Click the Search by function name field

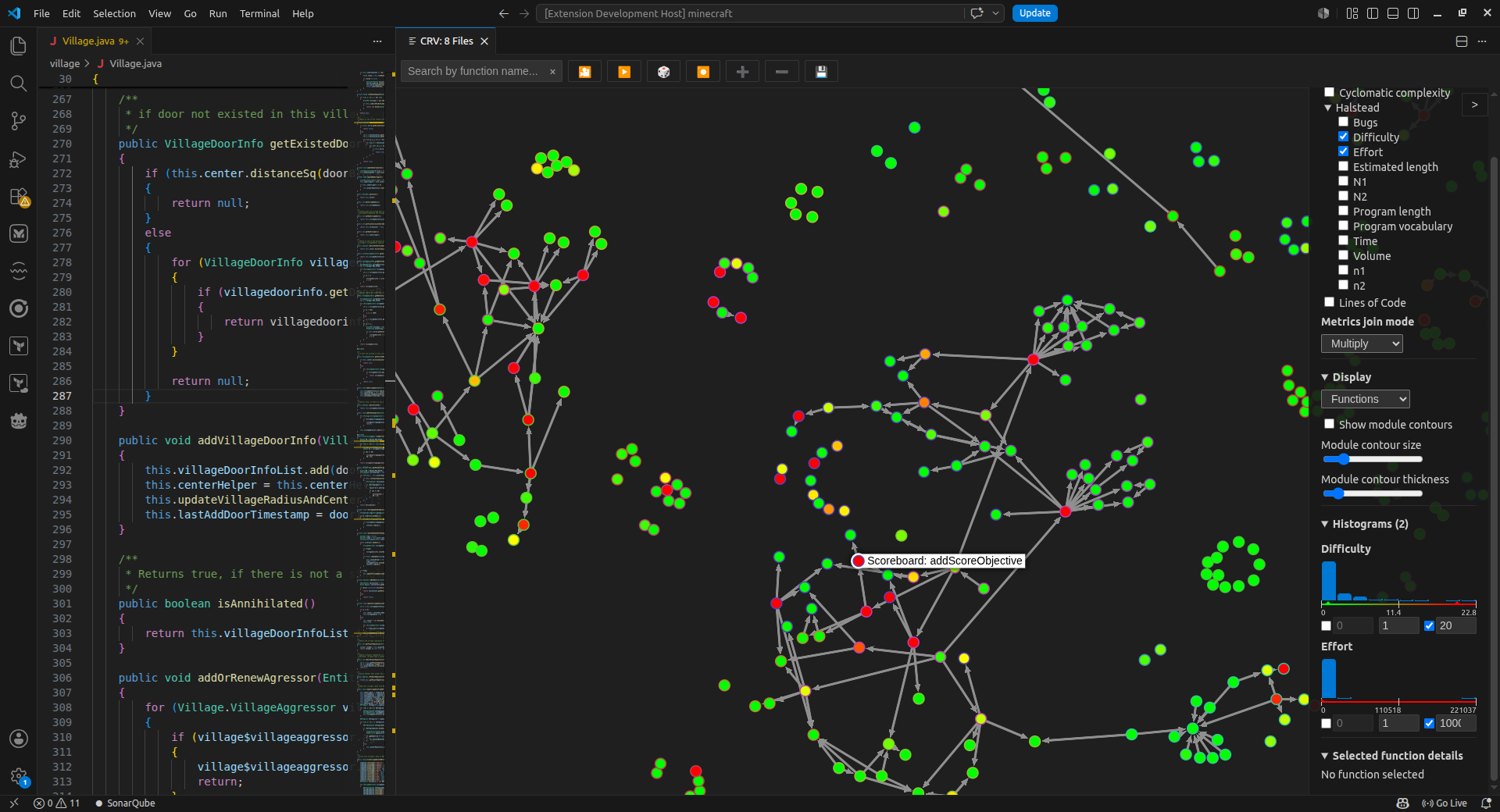474,71
